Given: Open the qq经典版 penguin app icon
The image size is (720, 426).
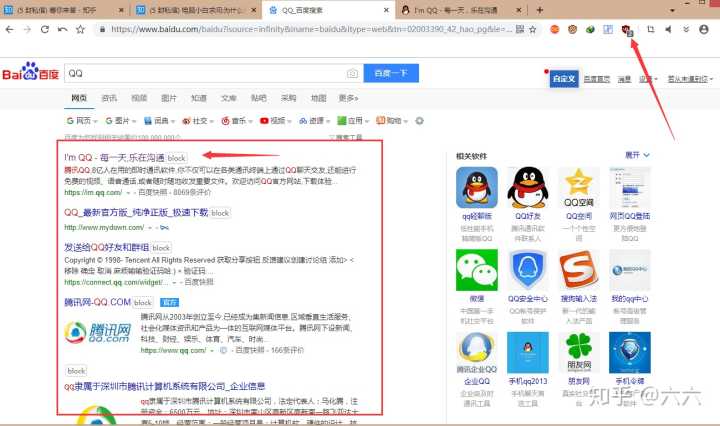Looking at the screenshot, I should coord(477,187).
